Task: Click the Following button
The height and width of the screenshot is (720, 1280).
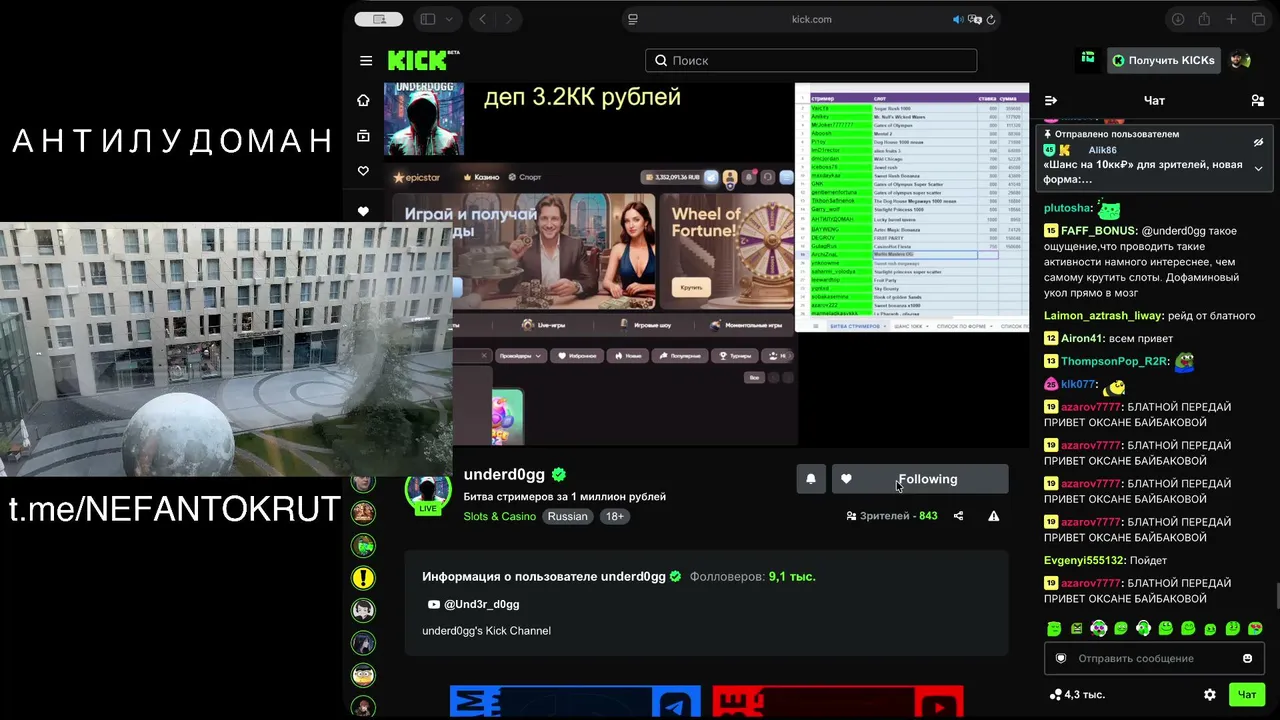Action: coord(920,479)
